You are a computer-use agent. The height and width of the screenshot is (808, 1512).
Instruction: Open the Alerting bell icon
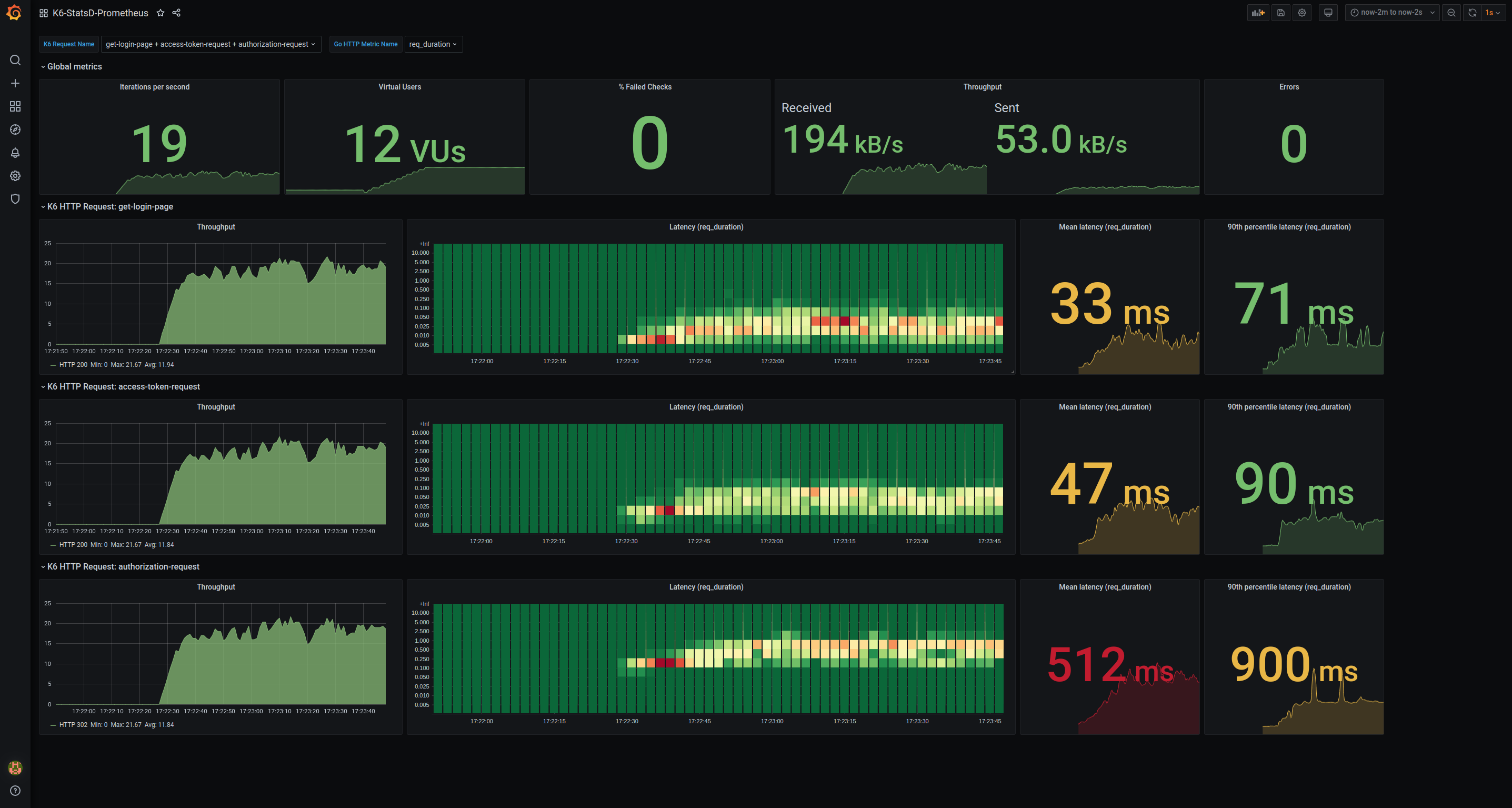coord(15,153)
